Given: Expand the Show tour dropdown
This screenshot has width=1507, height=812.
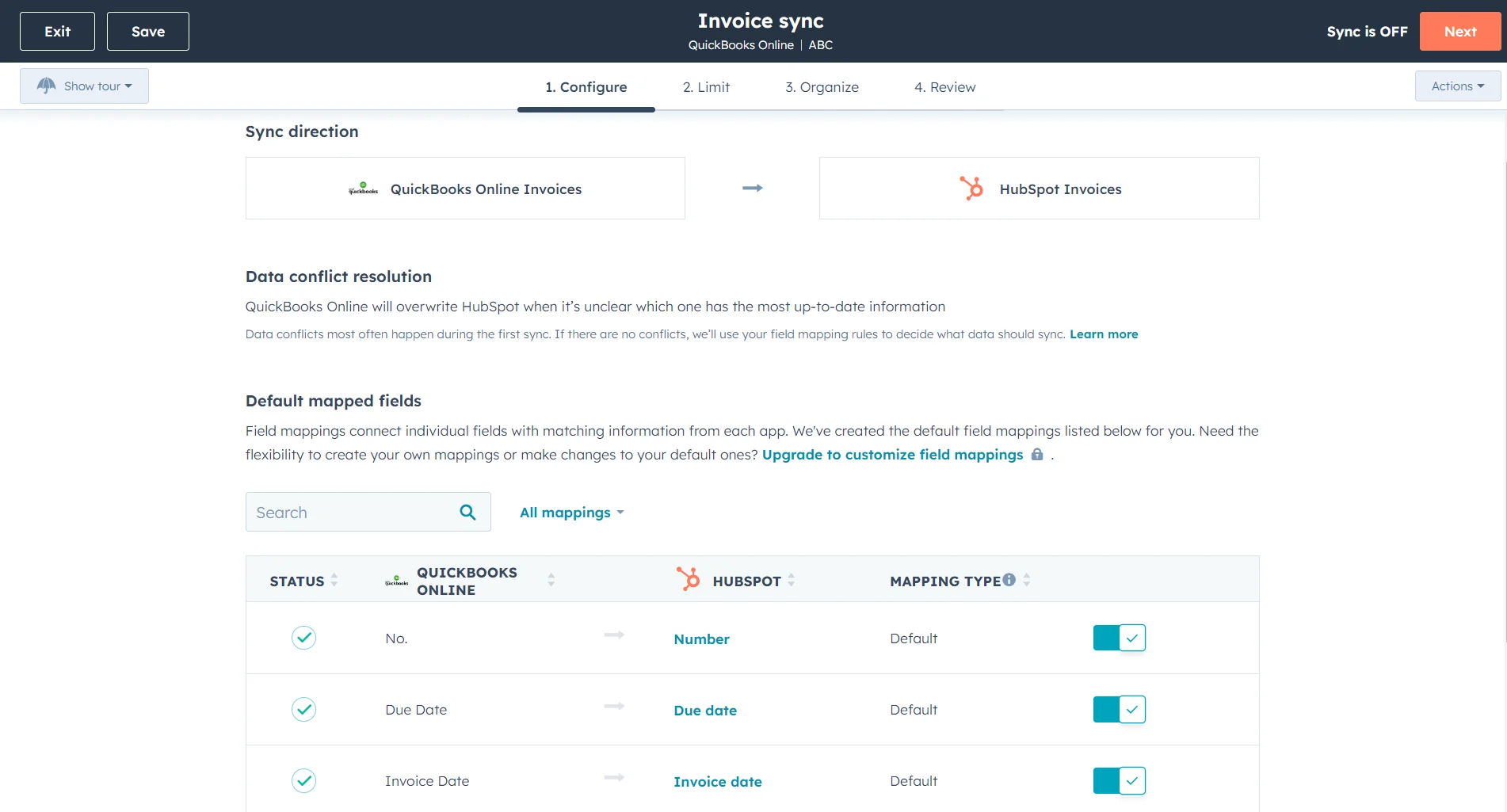Looking at the screenshot, I should point(84,86).
